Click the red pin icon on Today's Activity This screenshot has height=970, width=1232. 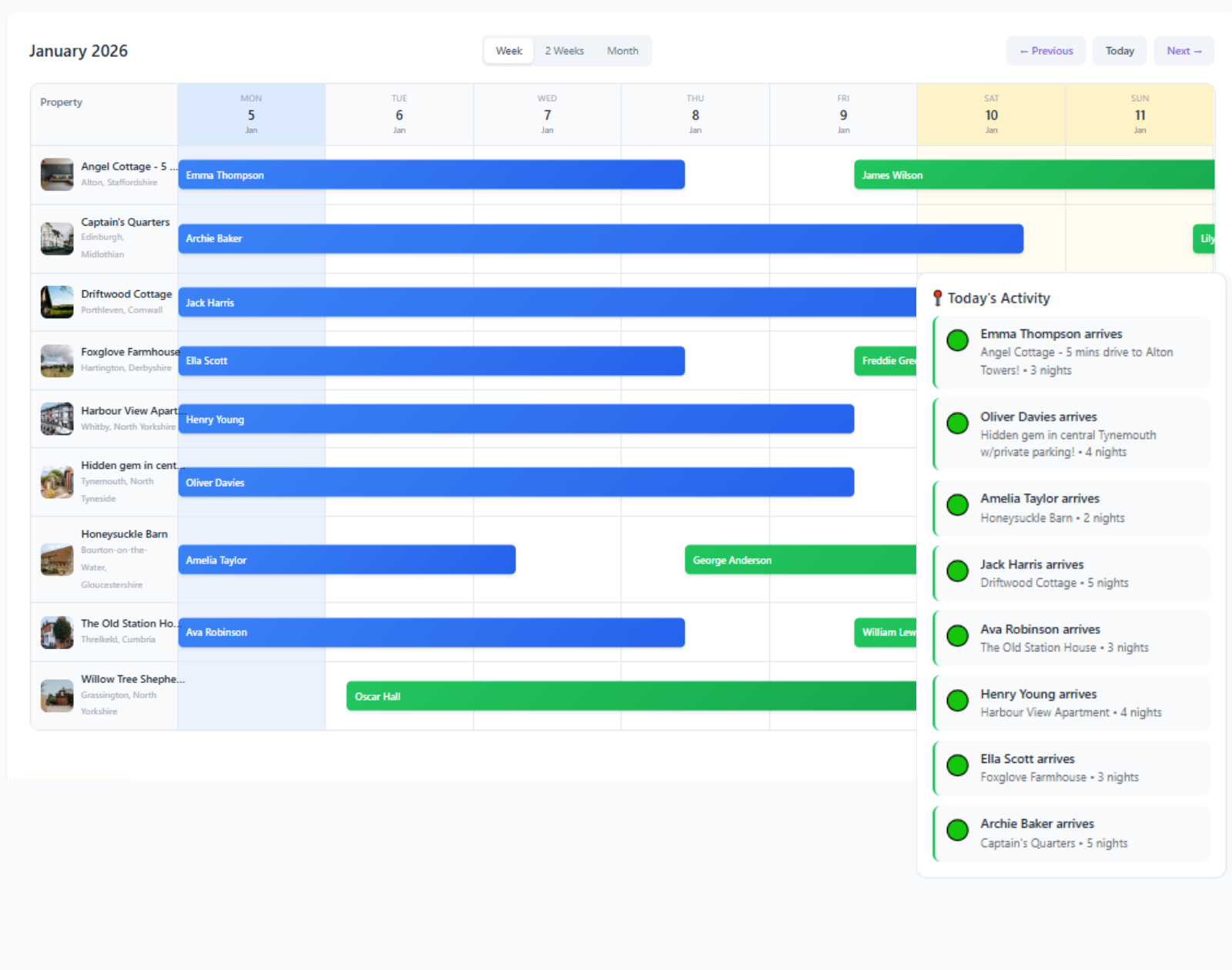click(939, 296)
